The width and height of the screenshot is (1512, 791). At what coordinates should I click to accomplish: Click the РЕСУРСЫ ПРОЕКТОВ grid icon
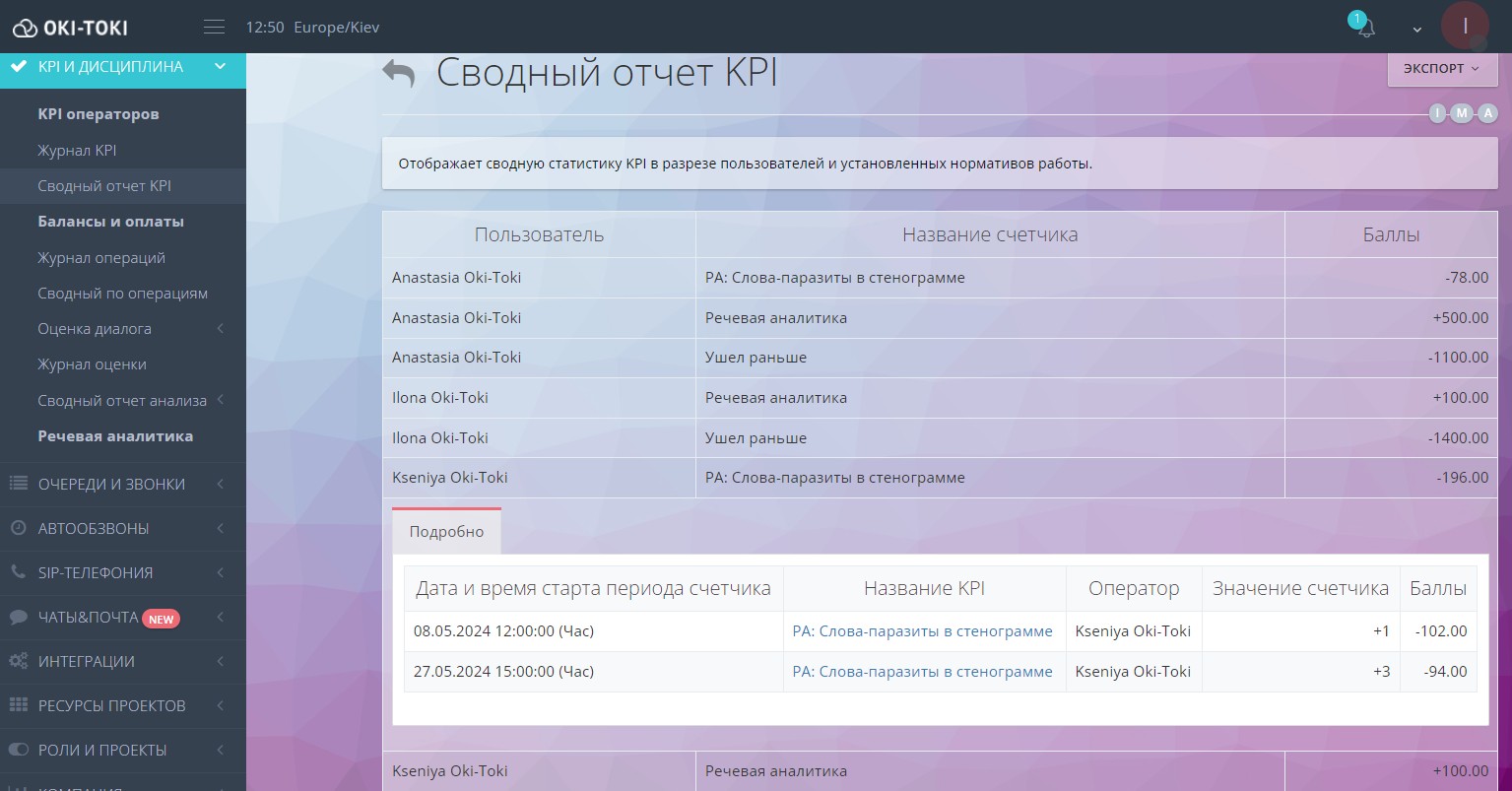click(18, 705)
